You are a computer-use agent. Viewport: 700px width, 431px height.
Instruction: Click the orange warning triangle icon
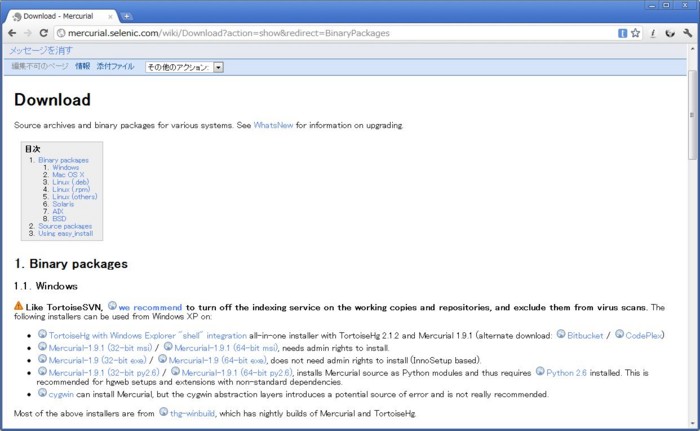point(18,306)
